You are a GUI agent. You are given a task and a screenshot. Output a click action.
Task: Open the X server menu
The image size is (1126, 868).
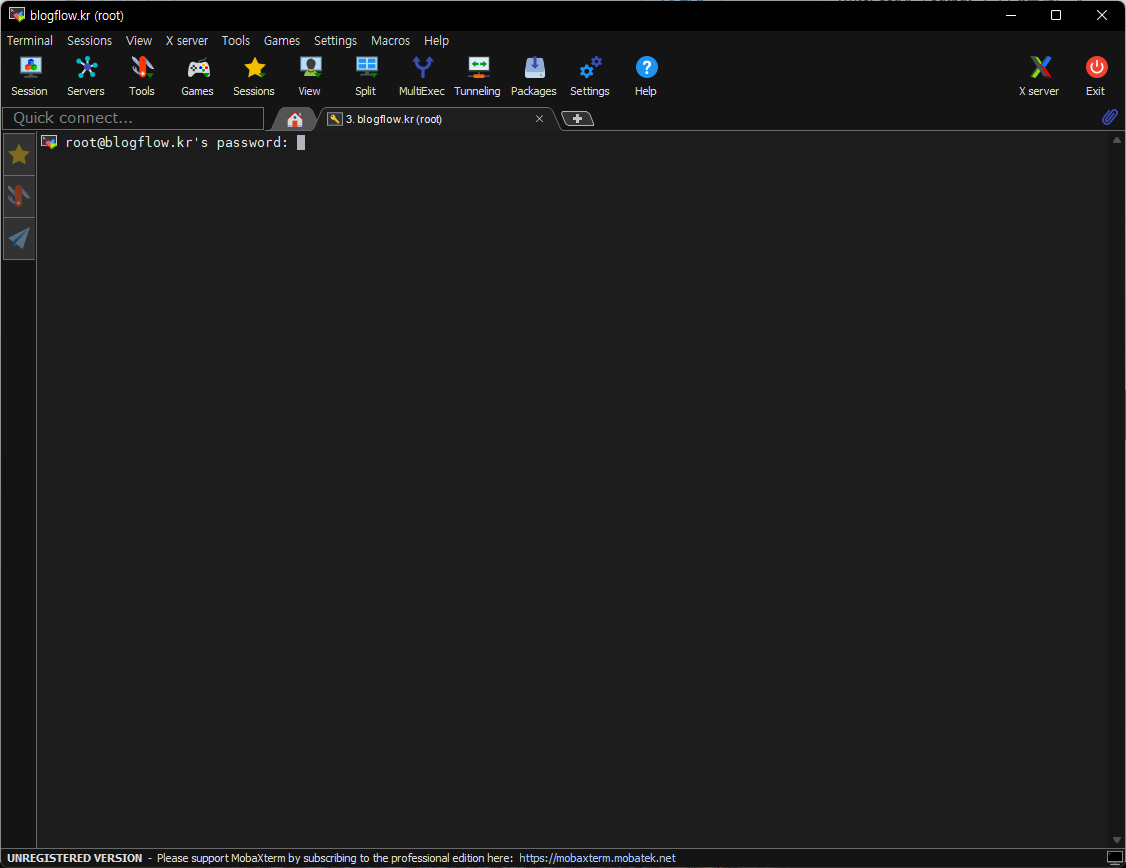(187, 40)
